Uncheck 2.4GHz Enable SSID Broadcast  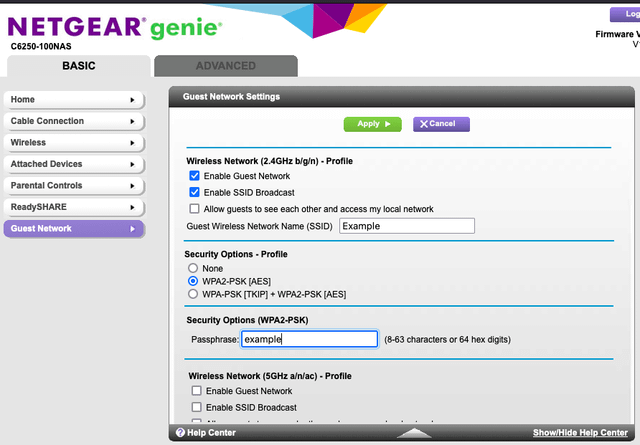194,192
